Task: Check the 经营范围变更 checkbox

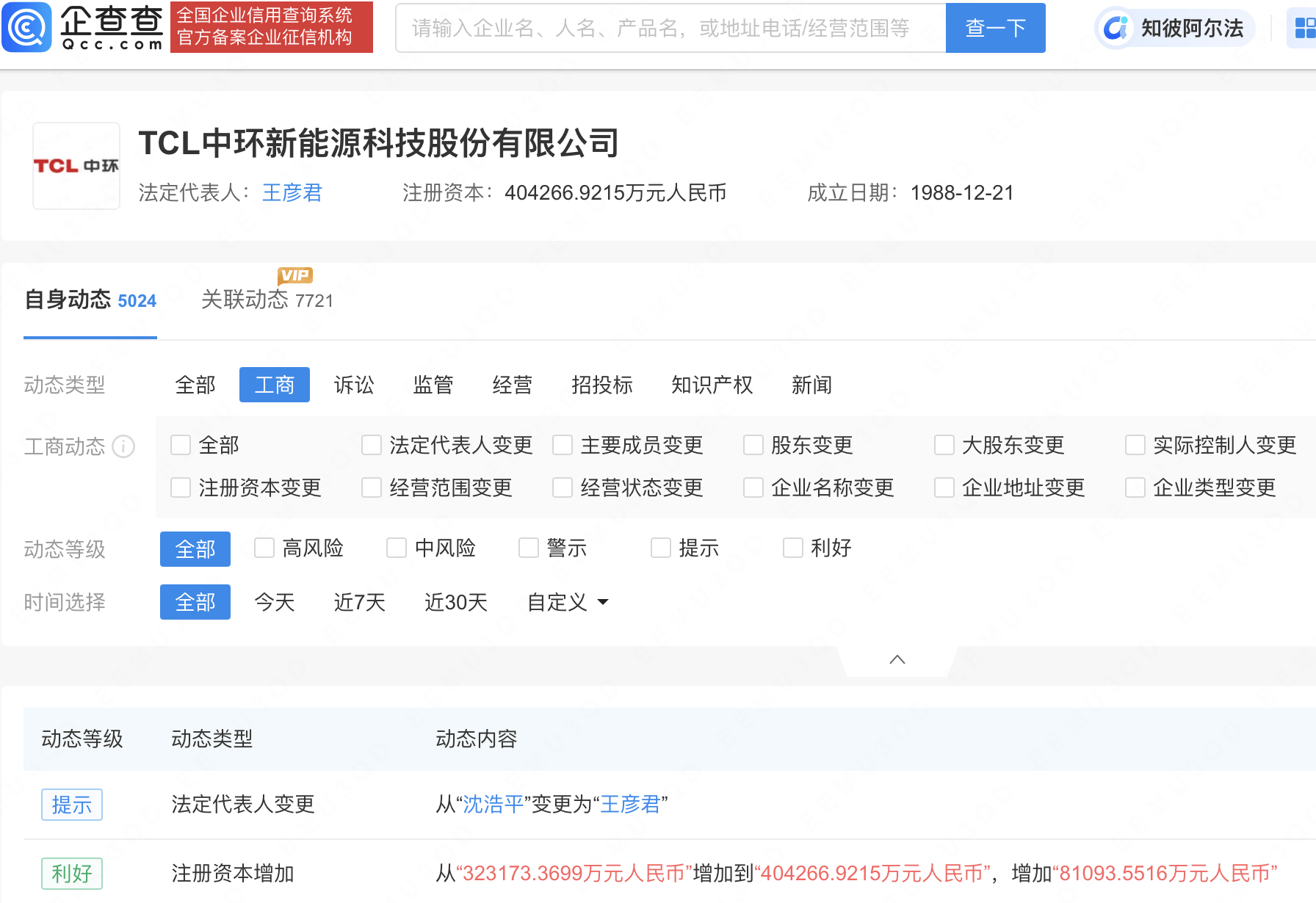Action: [x=372, y=487]
